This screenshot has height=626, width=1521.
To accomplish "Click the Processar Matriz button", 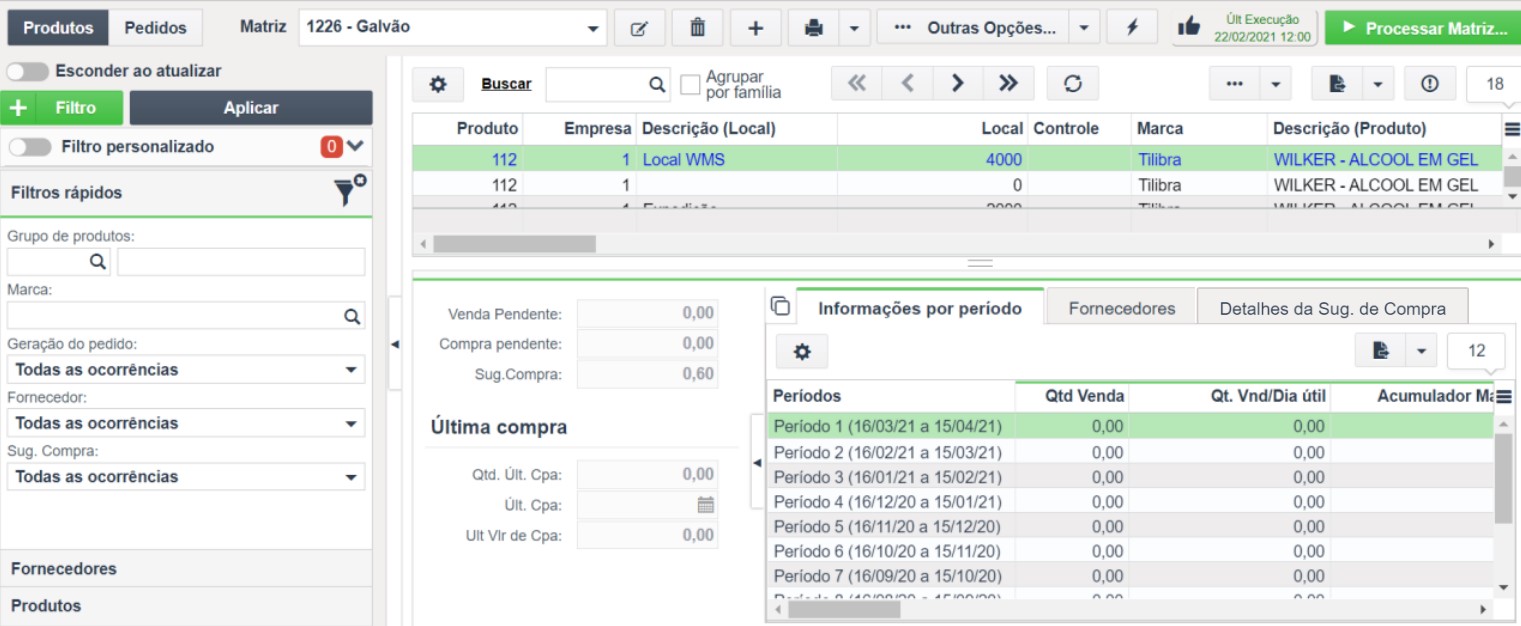I will point(1424,28).
